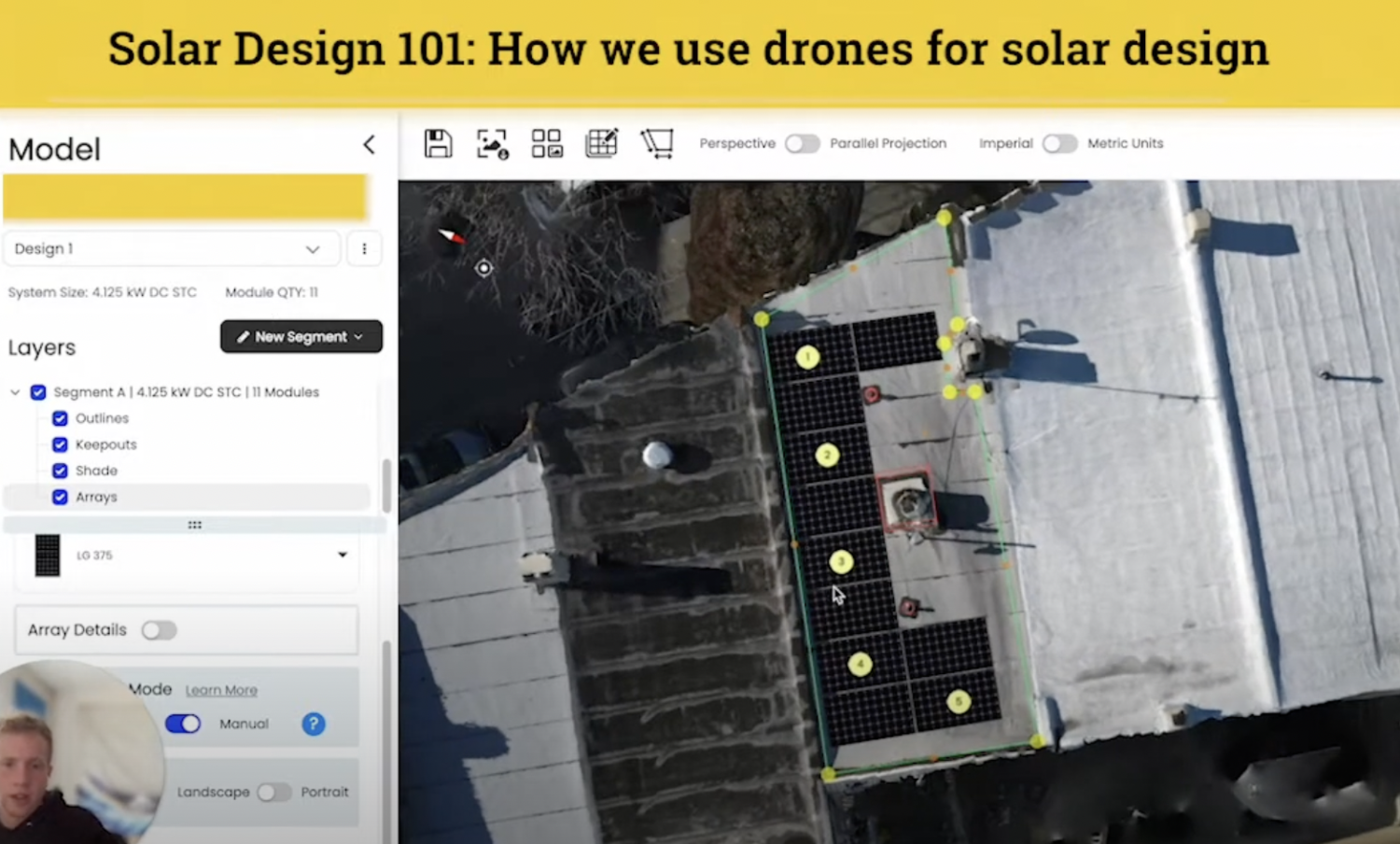Collapse the Model panel with arrow
The width and height of the screenshot is (1400, 844).
370,145
